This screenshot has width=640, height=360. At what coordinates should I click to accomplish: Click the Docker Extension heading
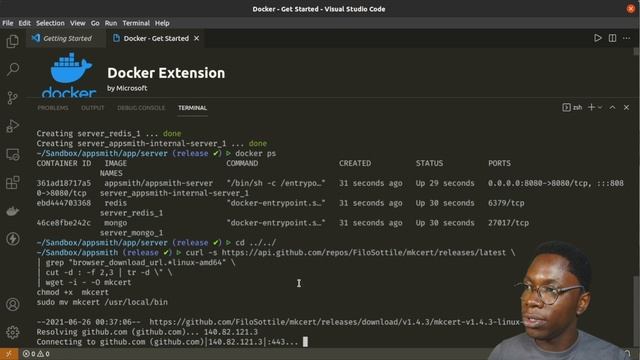tap(166, 73)
